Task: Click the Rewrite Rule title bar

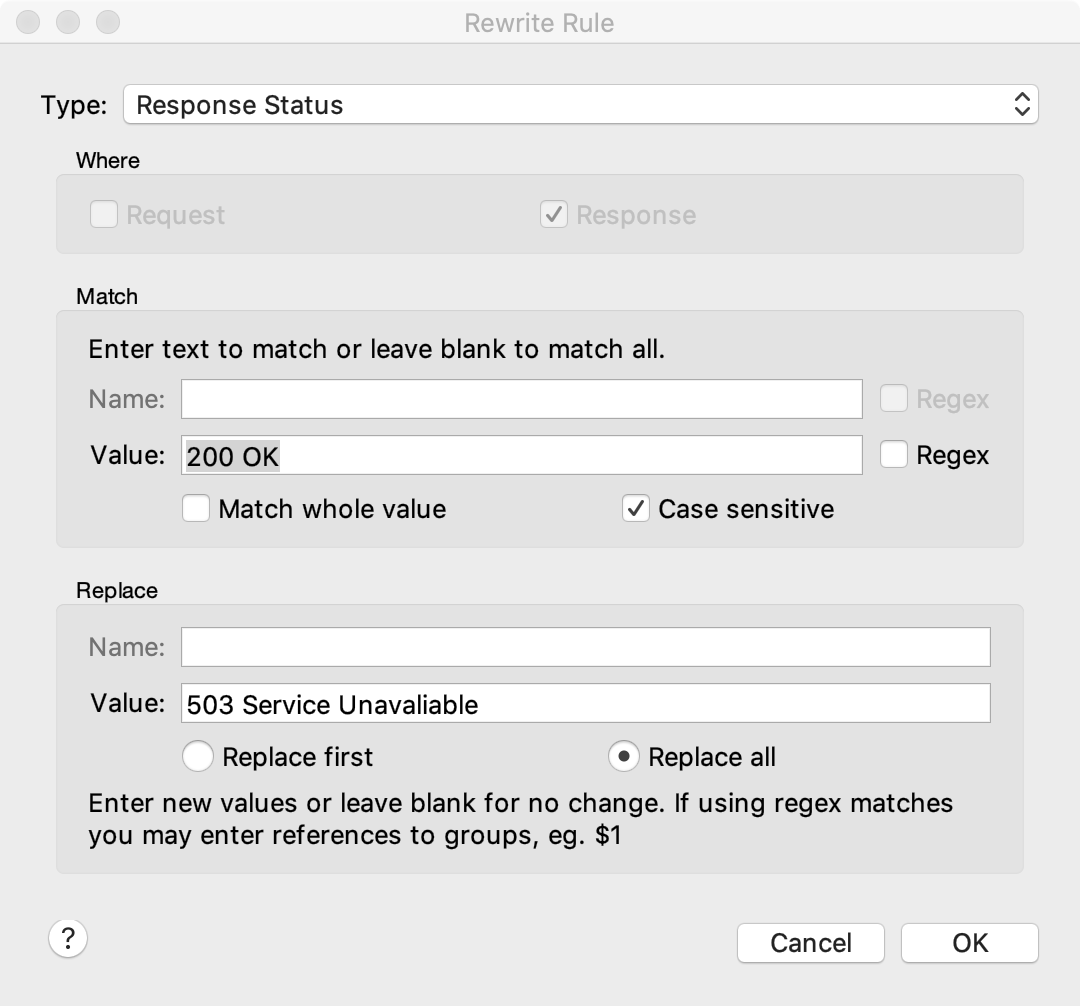Action: click(x=539, y=22)
